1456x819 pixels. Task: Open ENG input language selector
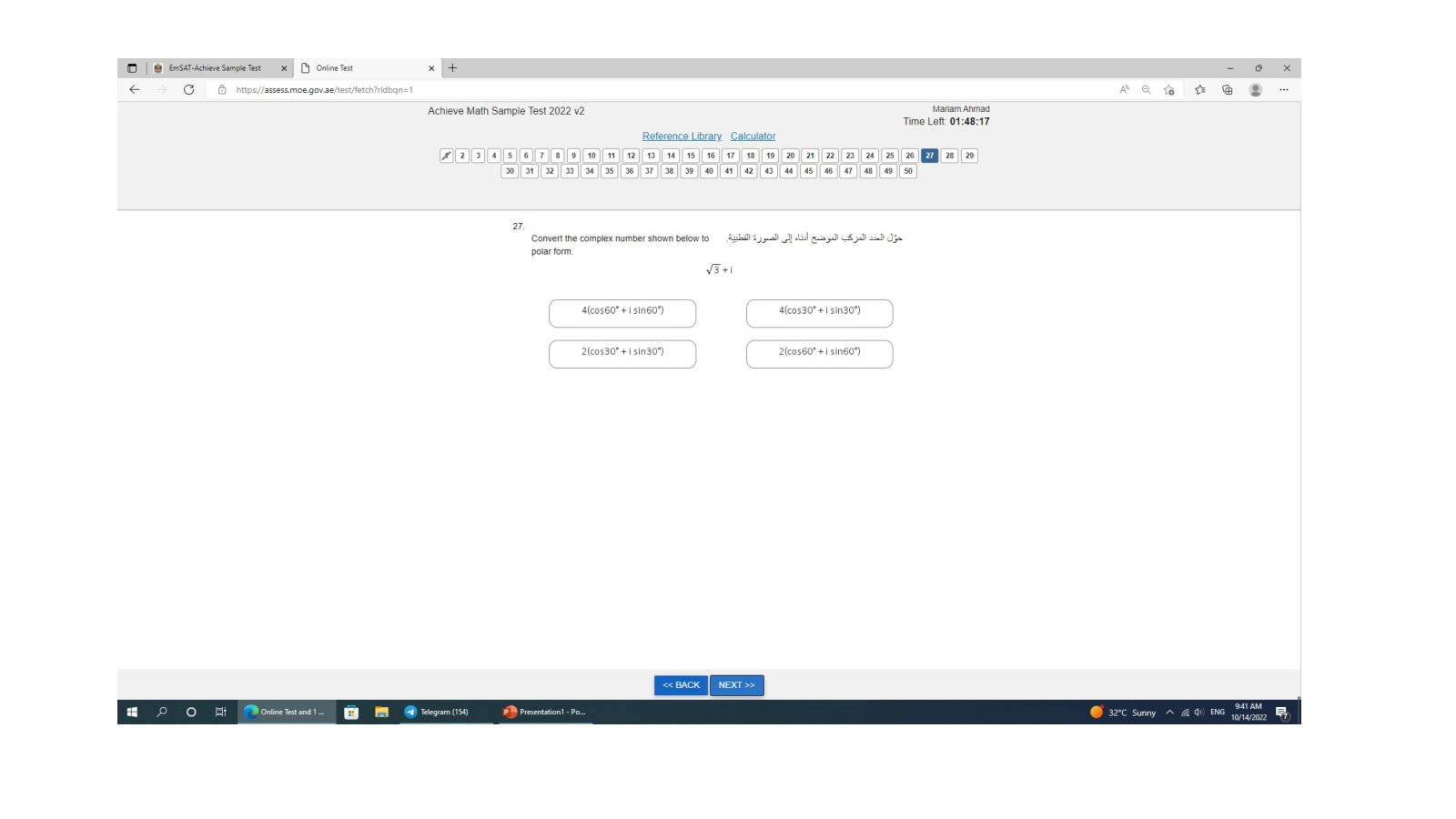[1217, 713]
